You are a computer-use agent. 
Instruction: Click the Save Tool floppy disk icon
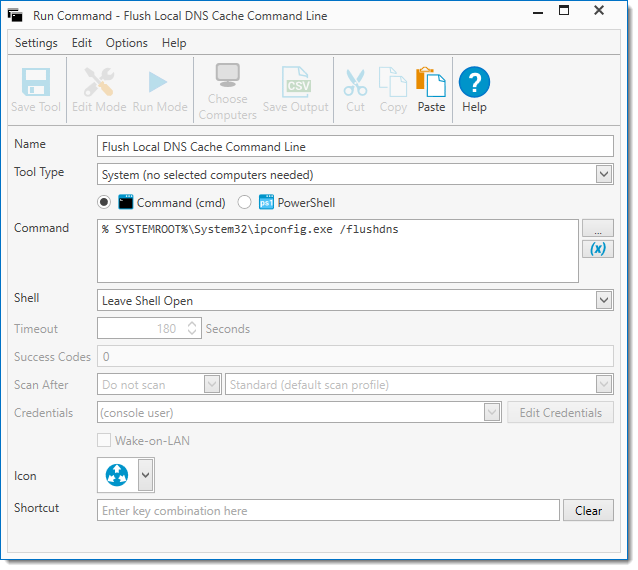(36, 82)
